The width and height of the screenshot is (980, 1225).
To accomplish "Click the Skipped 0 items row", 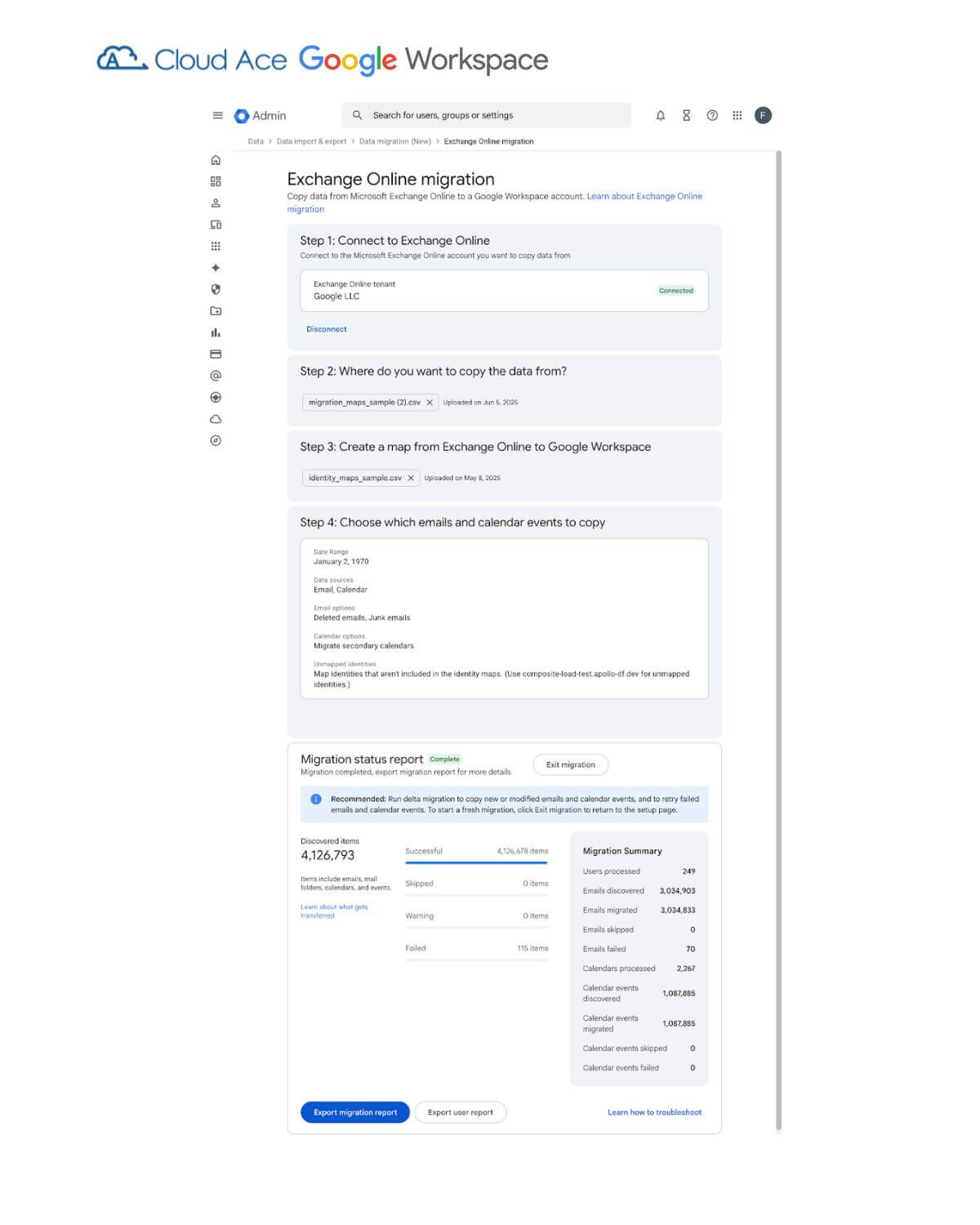I will point(477,884).
